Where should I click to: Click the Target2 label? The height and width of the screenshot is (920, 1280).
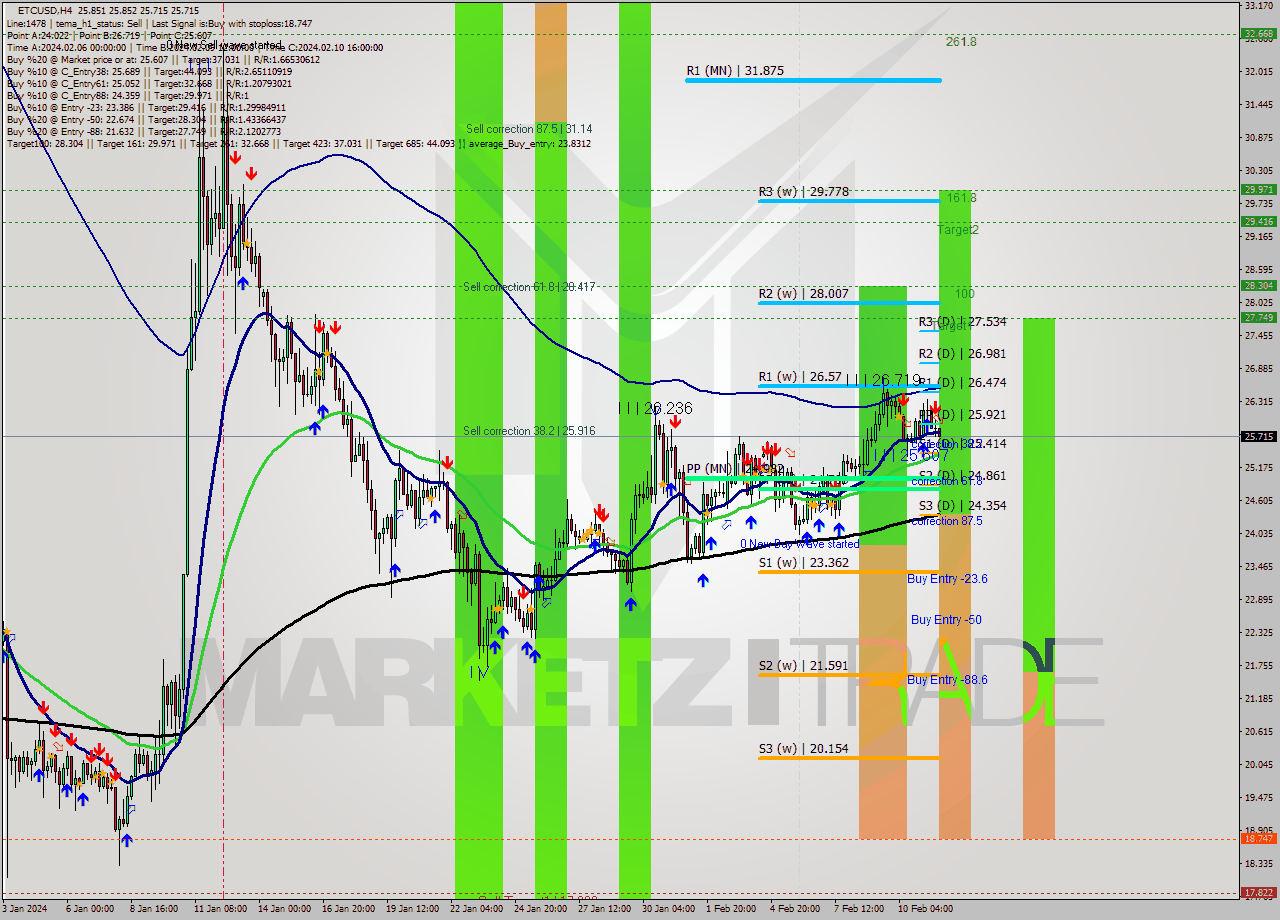tap(958, 230)
